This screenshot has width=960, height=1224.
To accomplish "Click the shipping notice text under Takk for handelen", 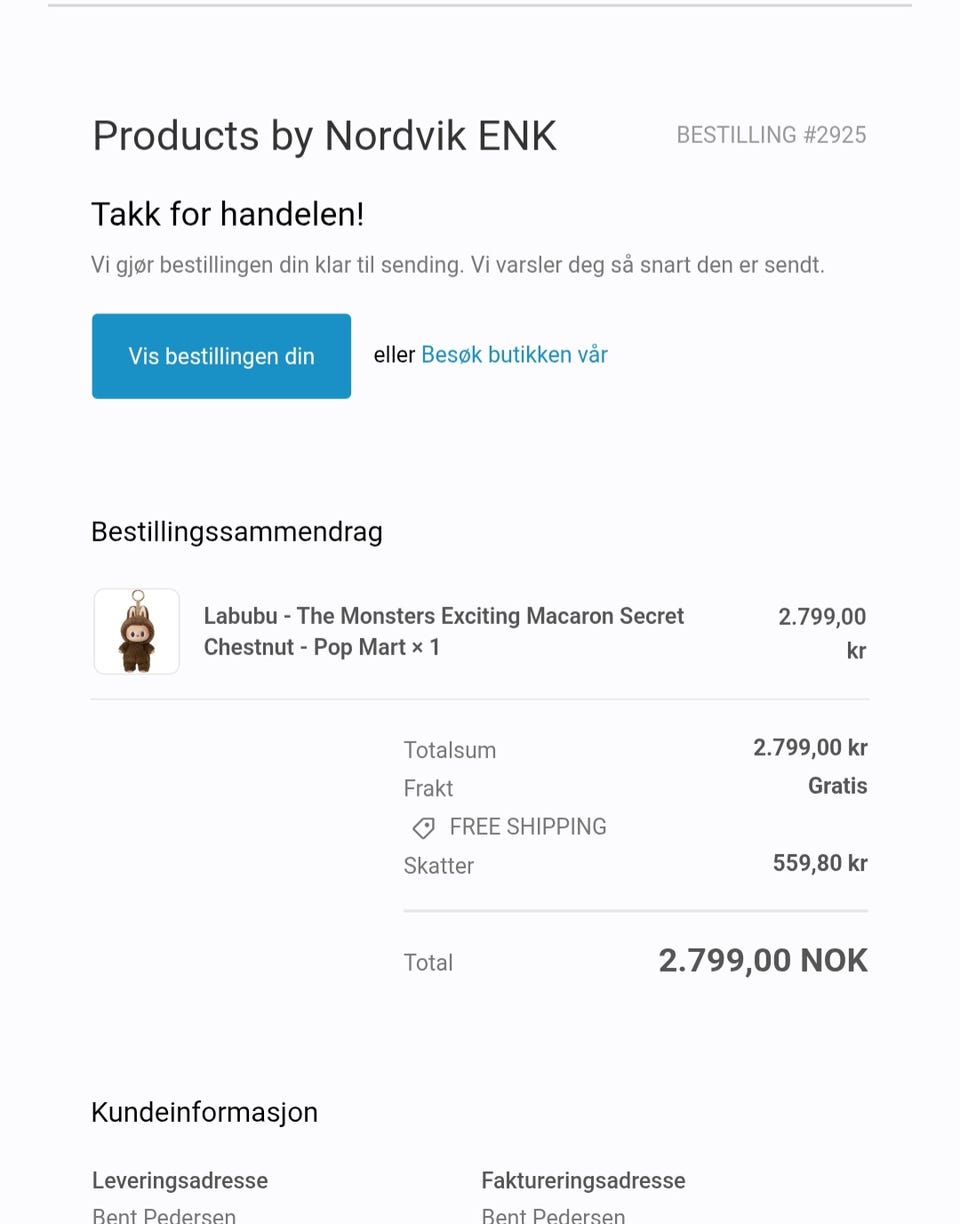I will point(458,265).
